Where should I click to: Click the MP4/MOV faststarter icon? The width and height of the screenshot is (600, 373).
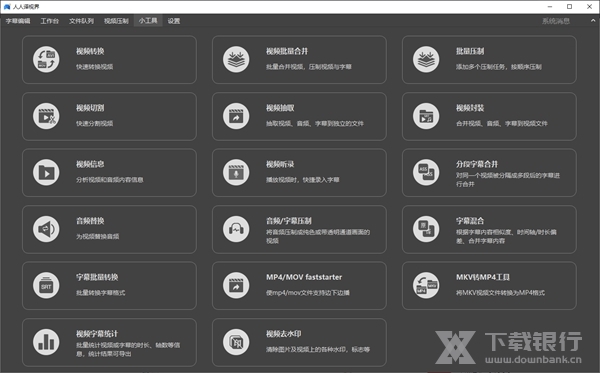point(236,285)
